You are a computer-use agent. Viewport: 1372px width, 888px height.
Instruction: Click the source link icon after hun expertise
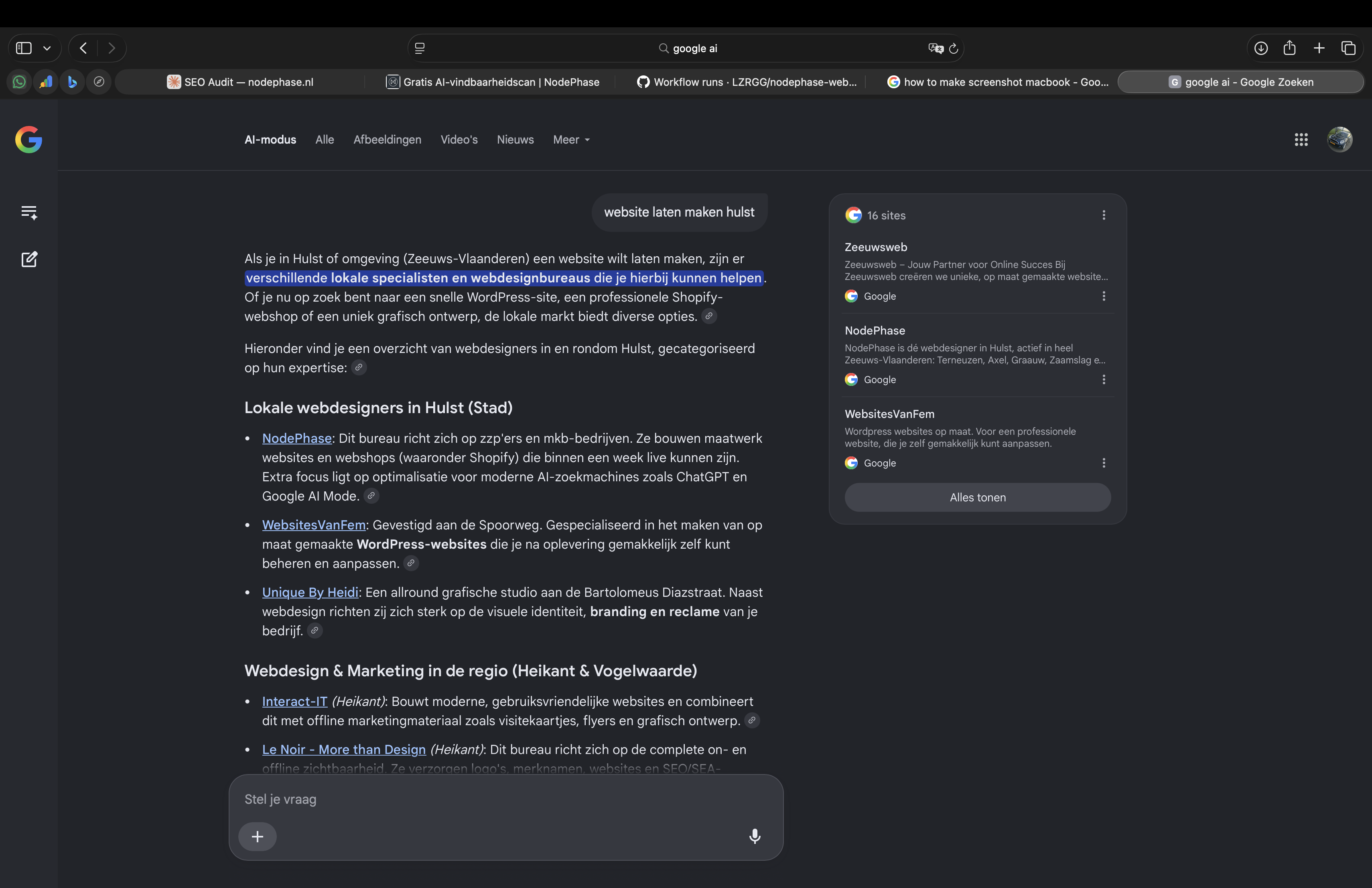pyautogui.click(x=359, y=367)
